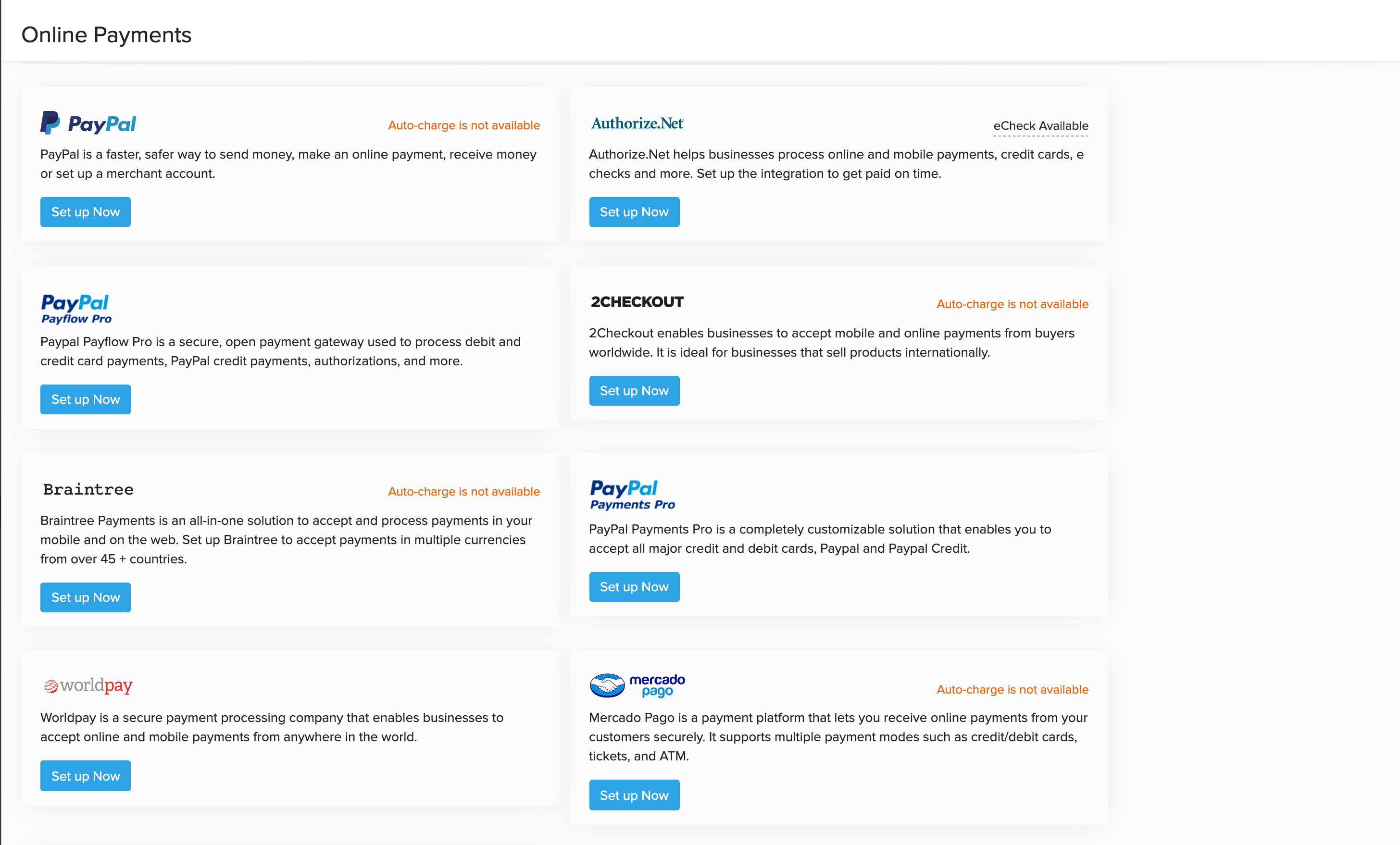Click the 2Checkout logo

point(637,302)
